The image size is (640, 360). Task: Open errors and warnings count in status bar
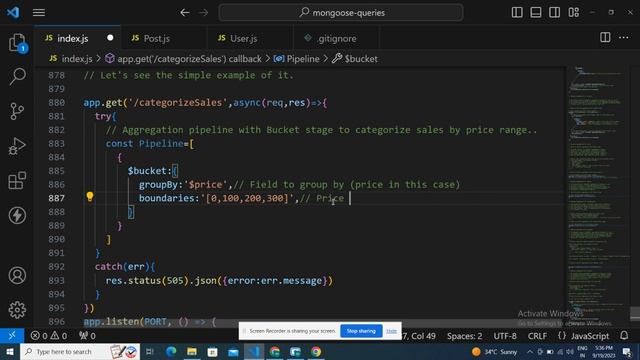(x=49, y=336)
